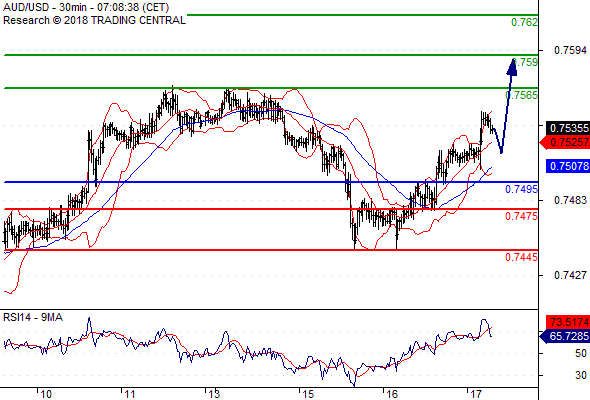Click the green 0.759 resistance level label

click(525, 62)
